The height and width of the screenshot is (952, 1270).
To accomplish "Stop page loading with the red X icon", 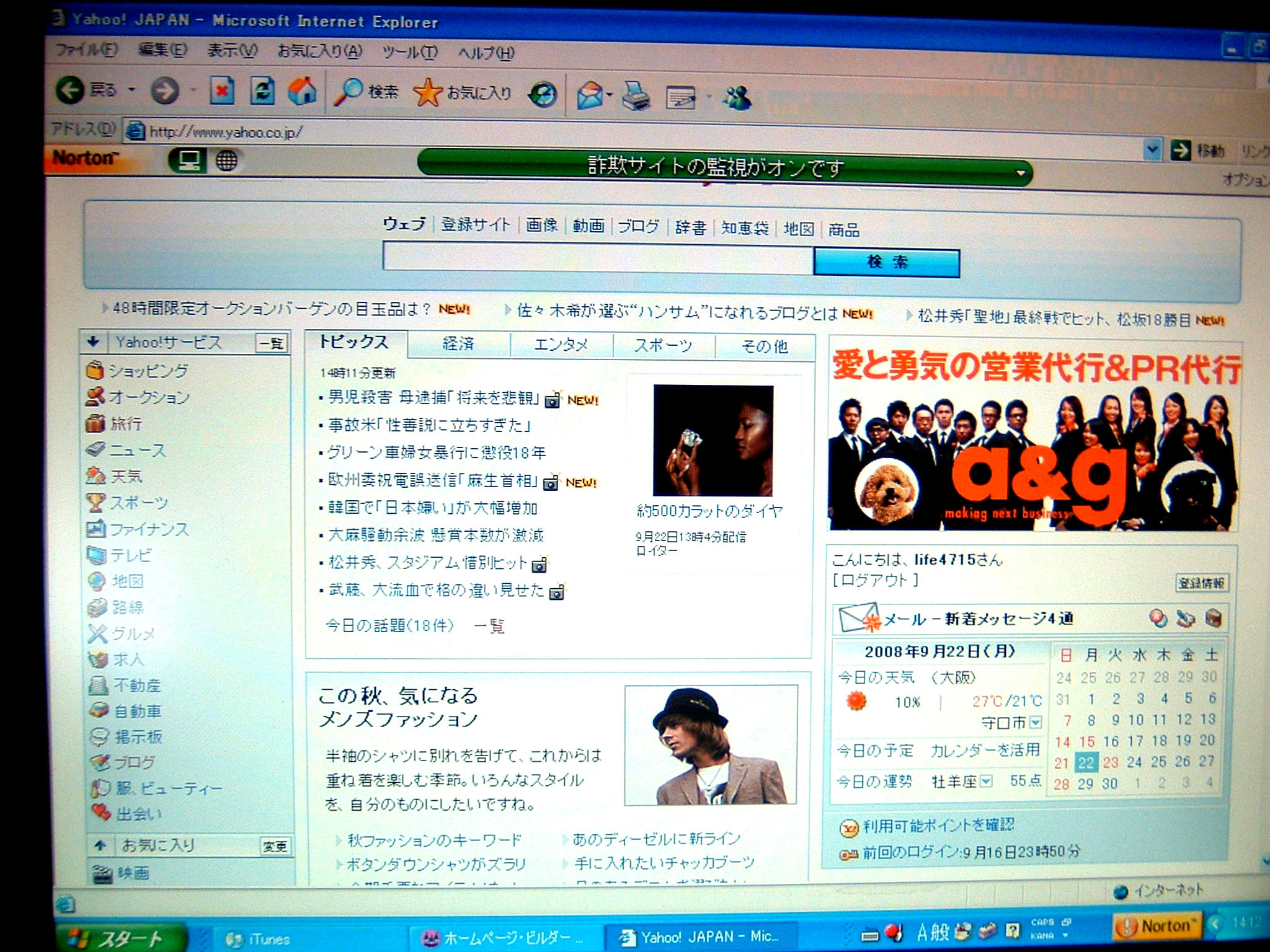I will (221, 92).
